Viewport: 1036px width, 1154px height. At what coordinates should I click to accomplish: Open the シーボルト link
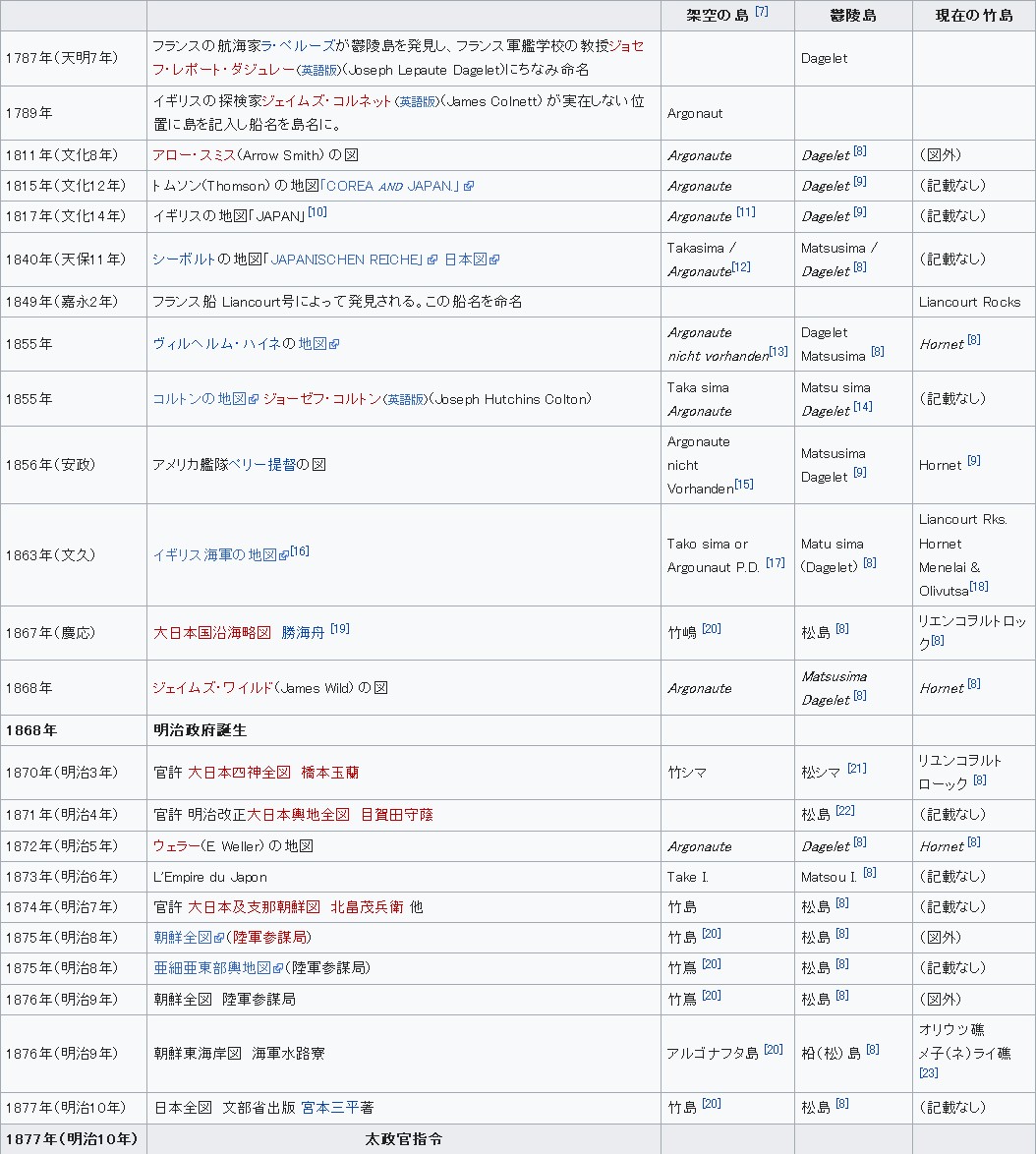184,260
